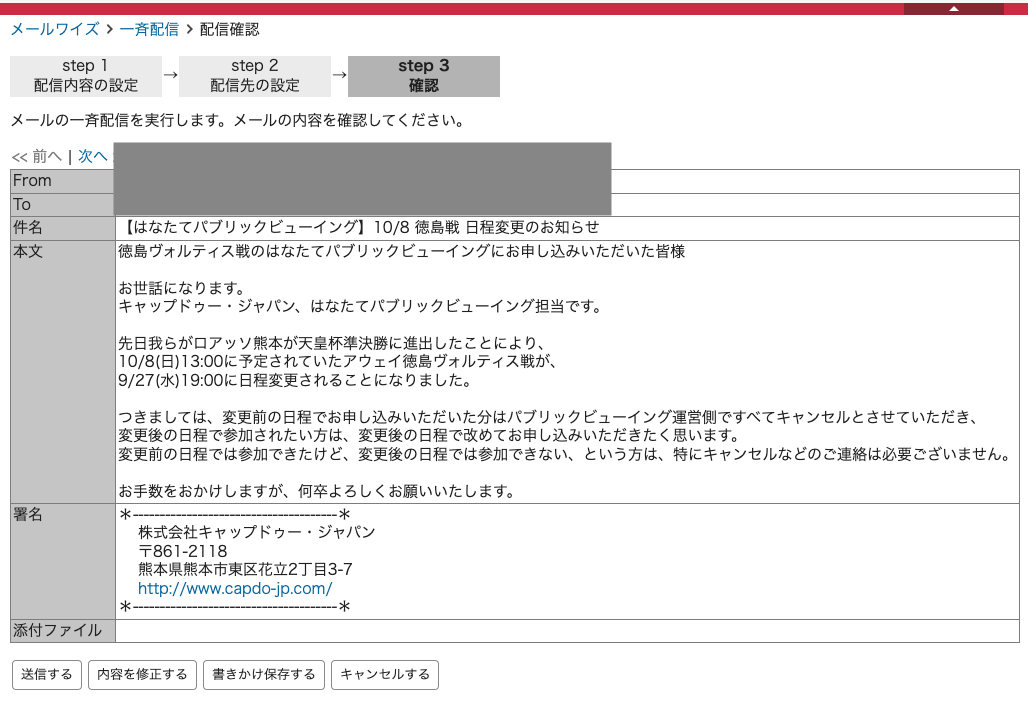Click the step 2 配信先の設定 box
1028x703 pixels.
pos(254,76)
